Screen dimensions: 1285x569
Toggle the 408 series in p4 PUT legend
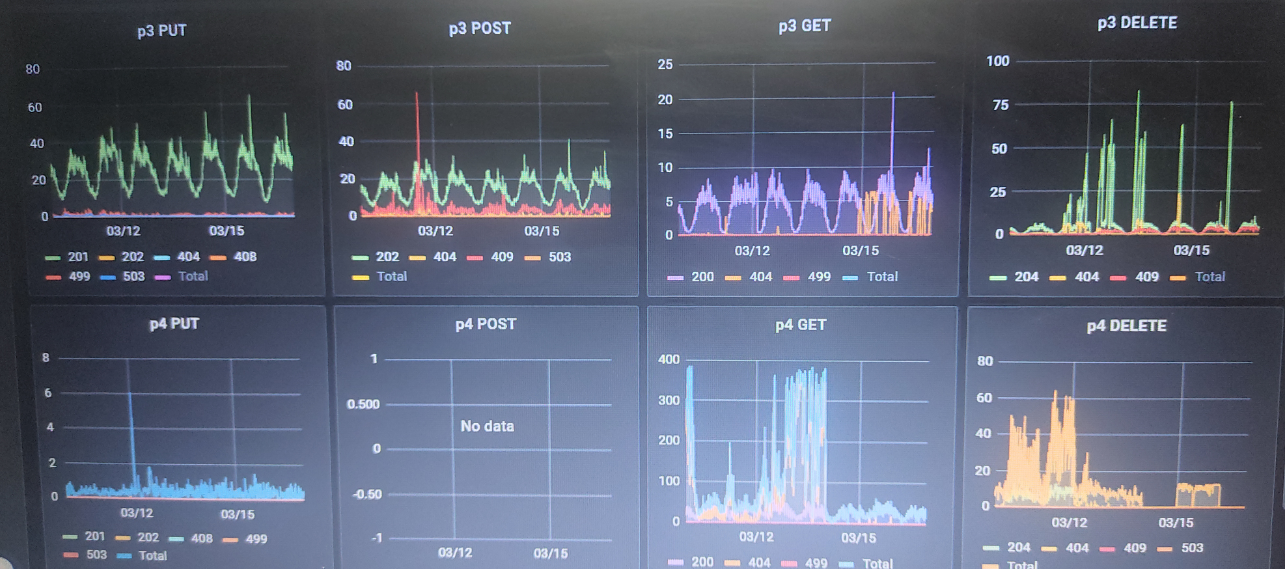coord(192,538)
